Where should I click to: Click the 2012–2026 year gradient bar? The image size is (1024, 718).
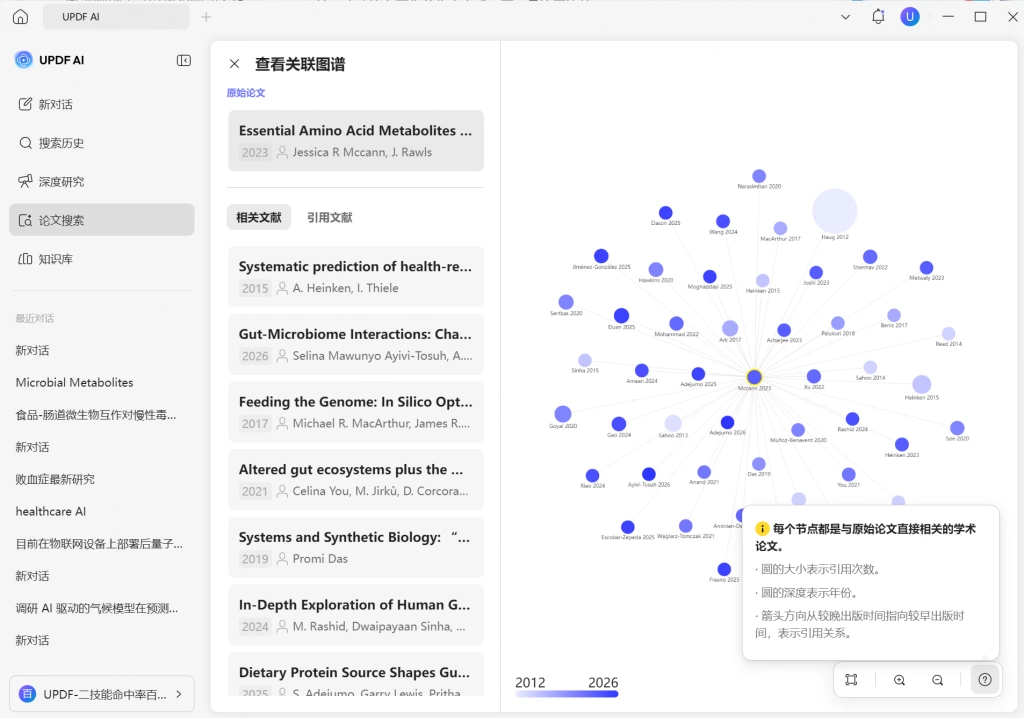pyautogui.click(x=566, y=694)
